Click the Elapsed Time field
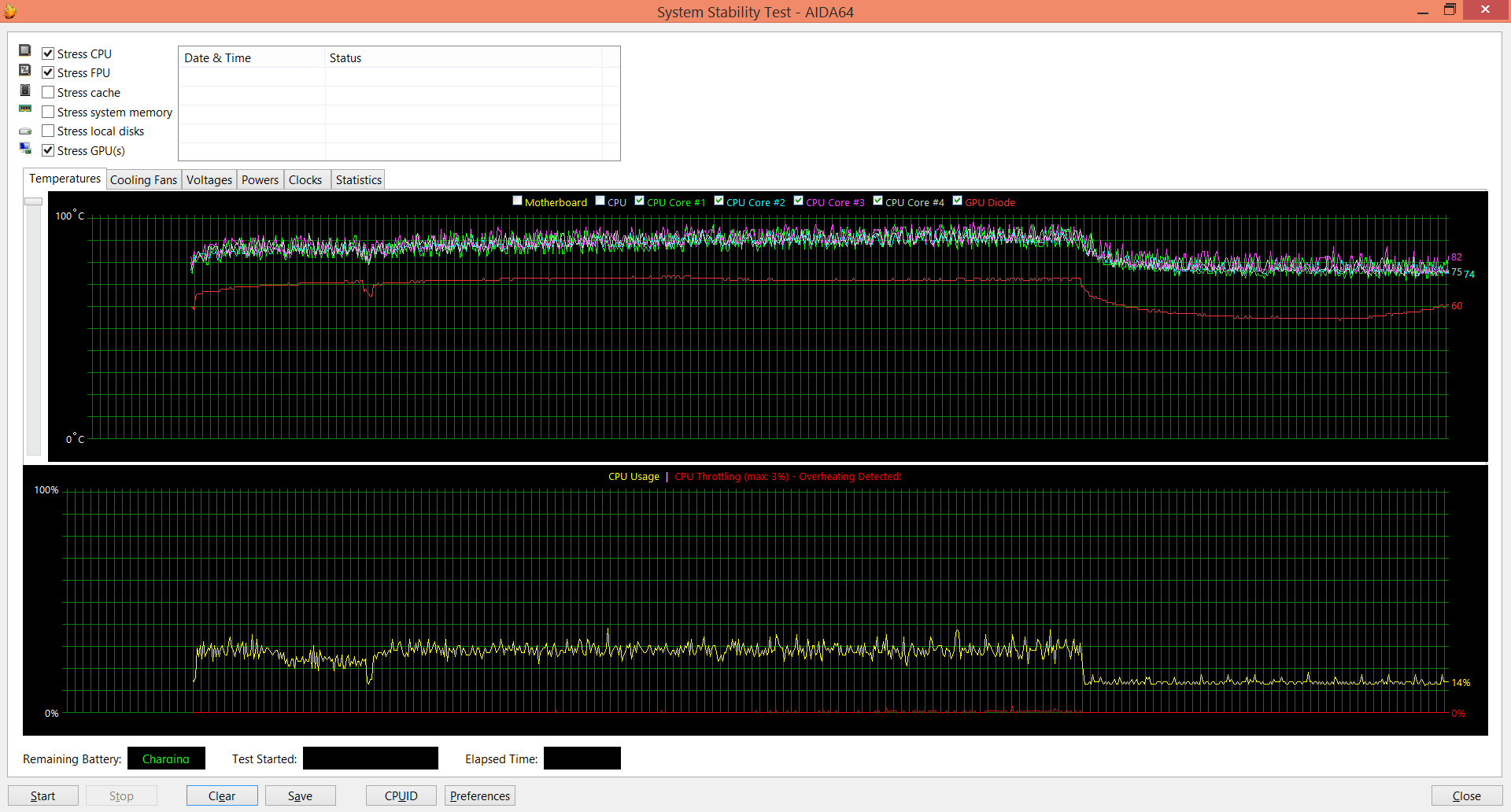Screen dimensions: 1511x812 (582, 758)
